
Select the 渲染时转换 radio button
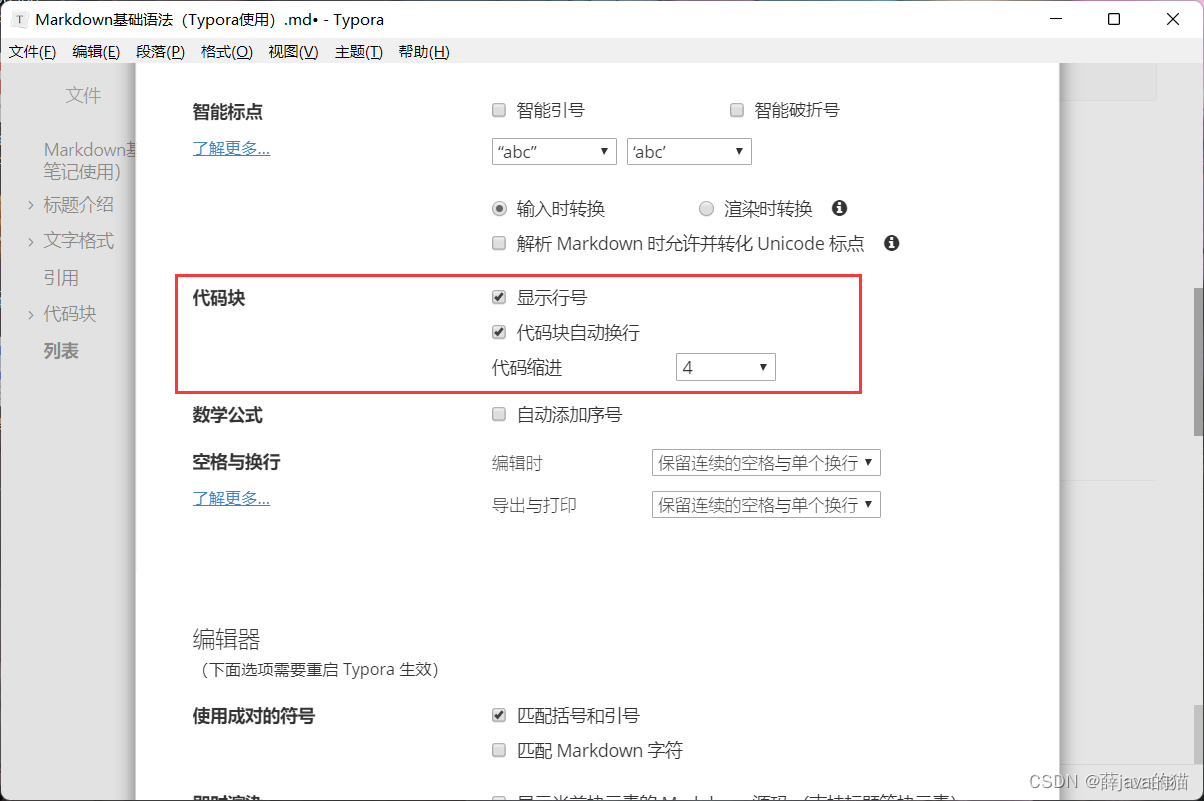[x=707, y=209]
